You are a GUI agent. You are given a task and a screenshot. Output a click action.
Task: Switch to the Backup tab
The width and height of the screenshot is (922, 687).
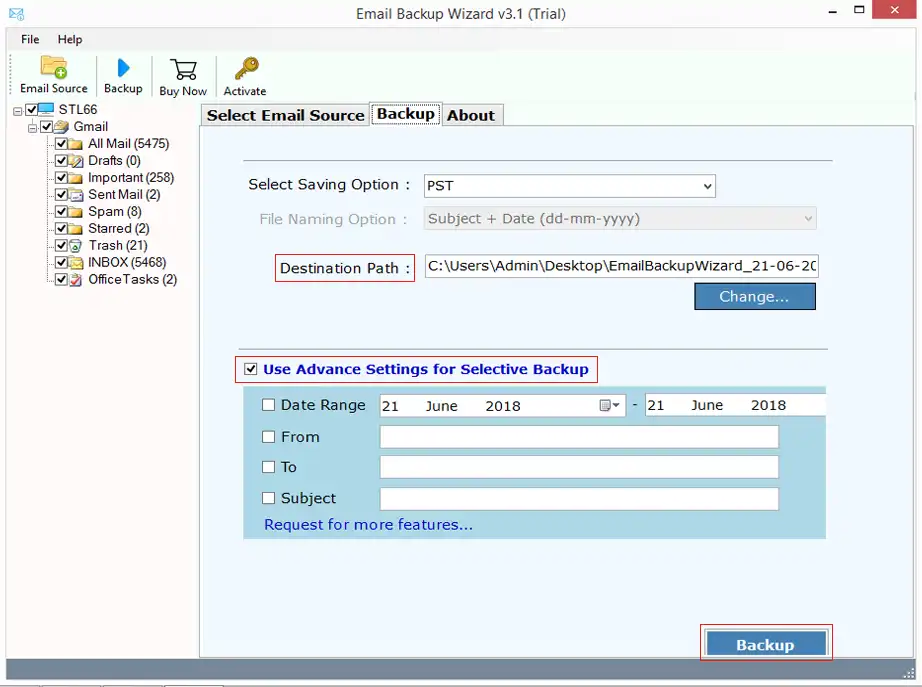pyautogui.click(x=406, y=114)
